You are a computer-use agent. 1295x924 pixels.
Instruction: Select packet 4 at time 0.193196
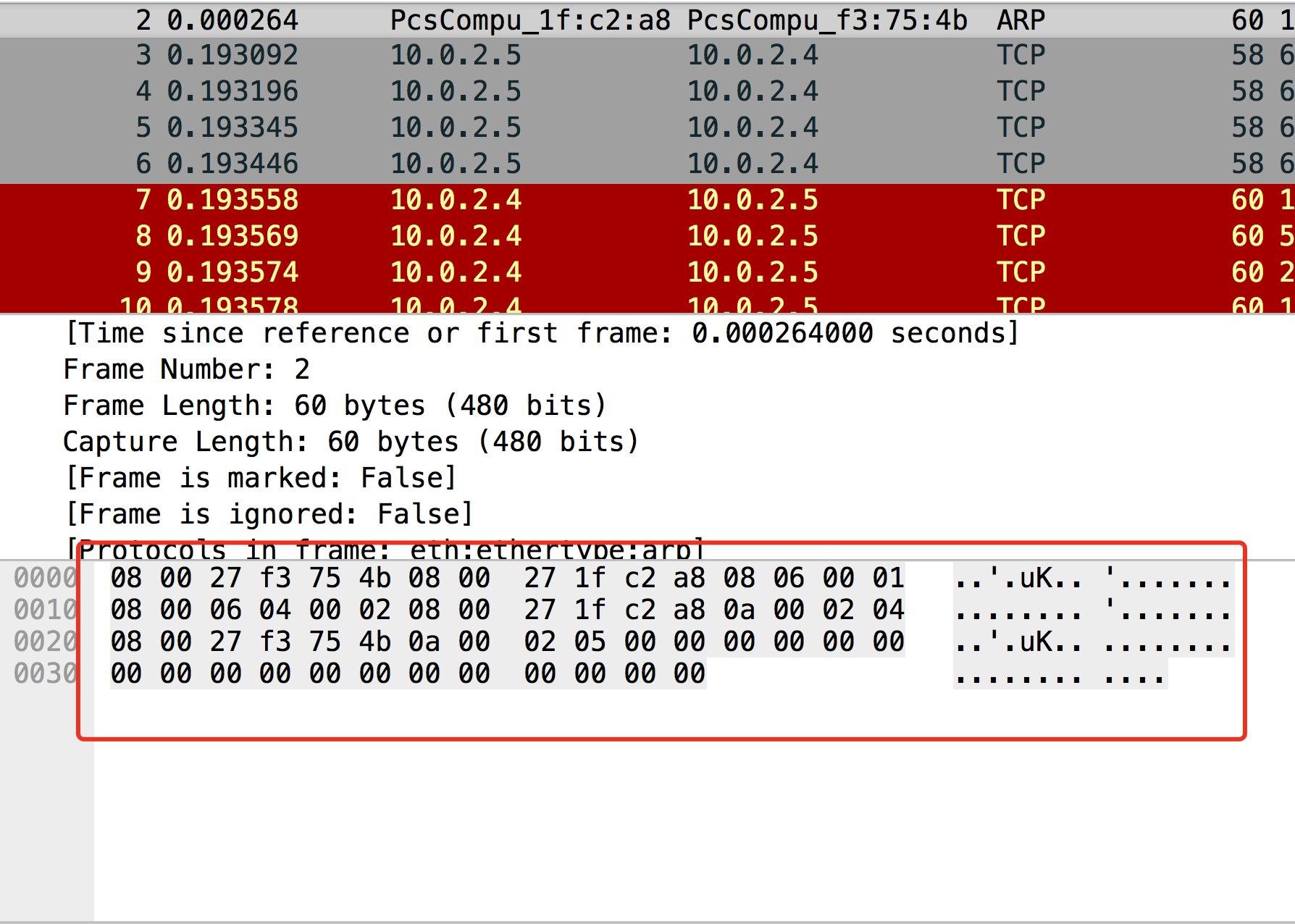647,92
